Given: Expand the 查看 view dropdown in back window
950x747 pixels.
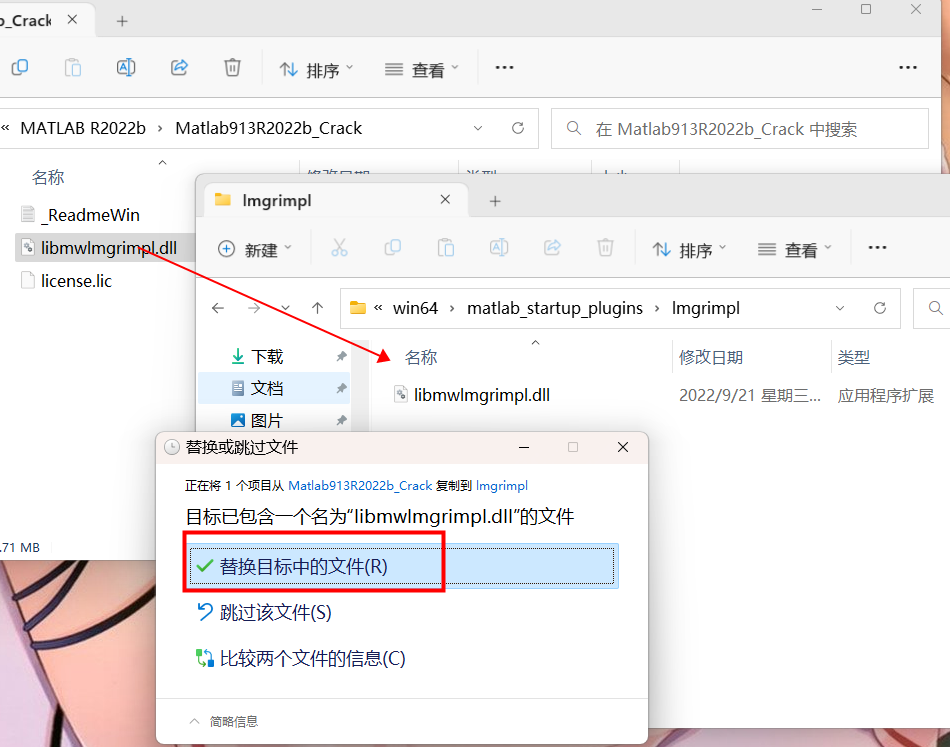Looking at the screenshot, I should [422, 69].
